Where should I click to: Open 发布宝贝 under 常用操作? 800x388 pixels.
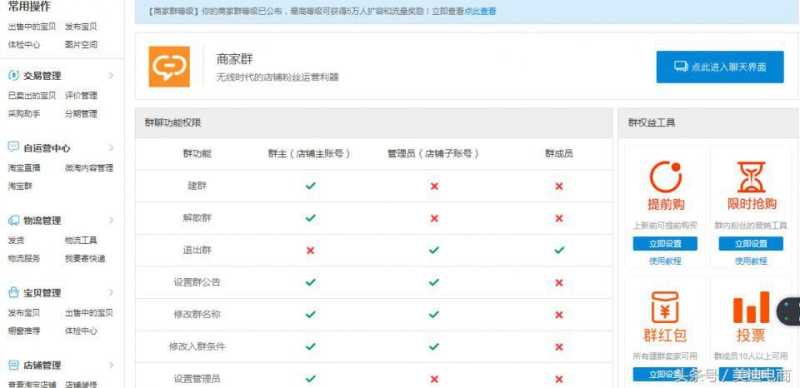pyautogui.click(x=81, y=27)
